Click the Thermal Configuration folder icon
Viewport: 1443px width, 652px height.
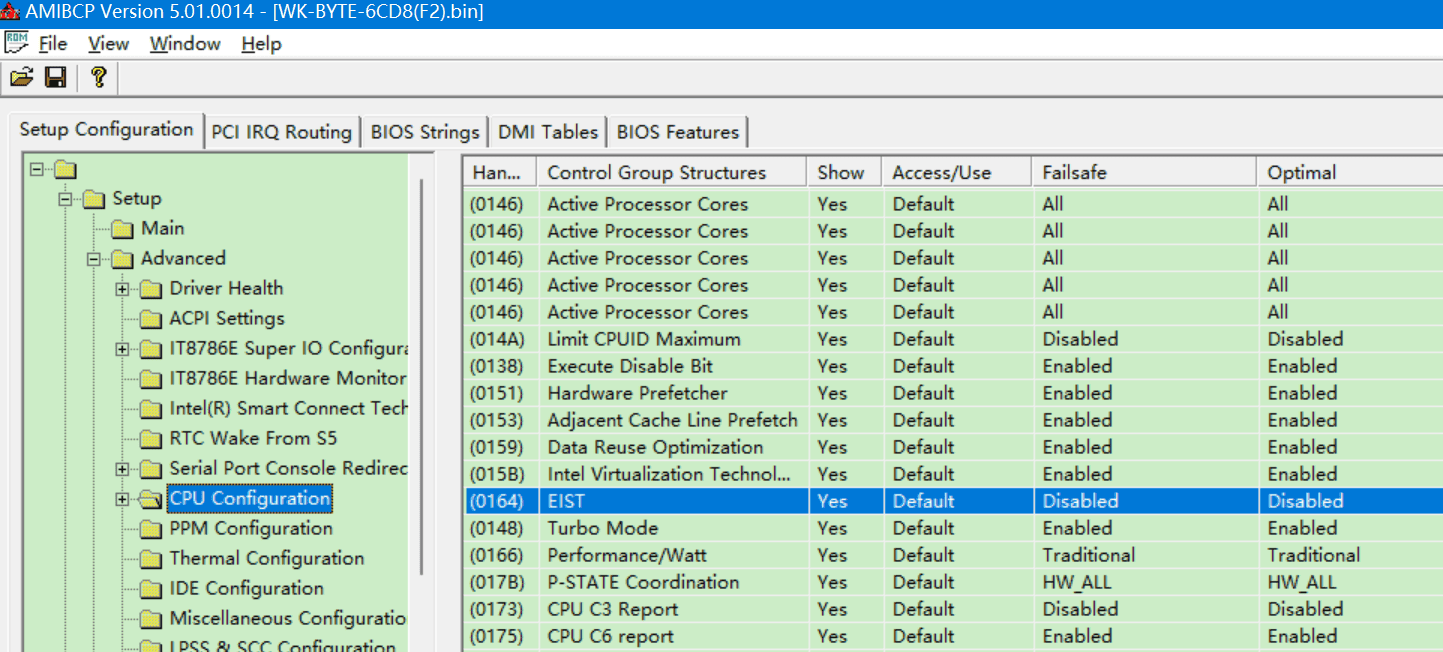[151, 559]
